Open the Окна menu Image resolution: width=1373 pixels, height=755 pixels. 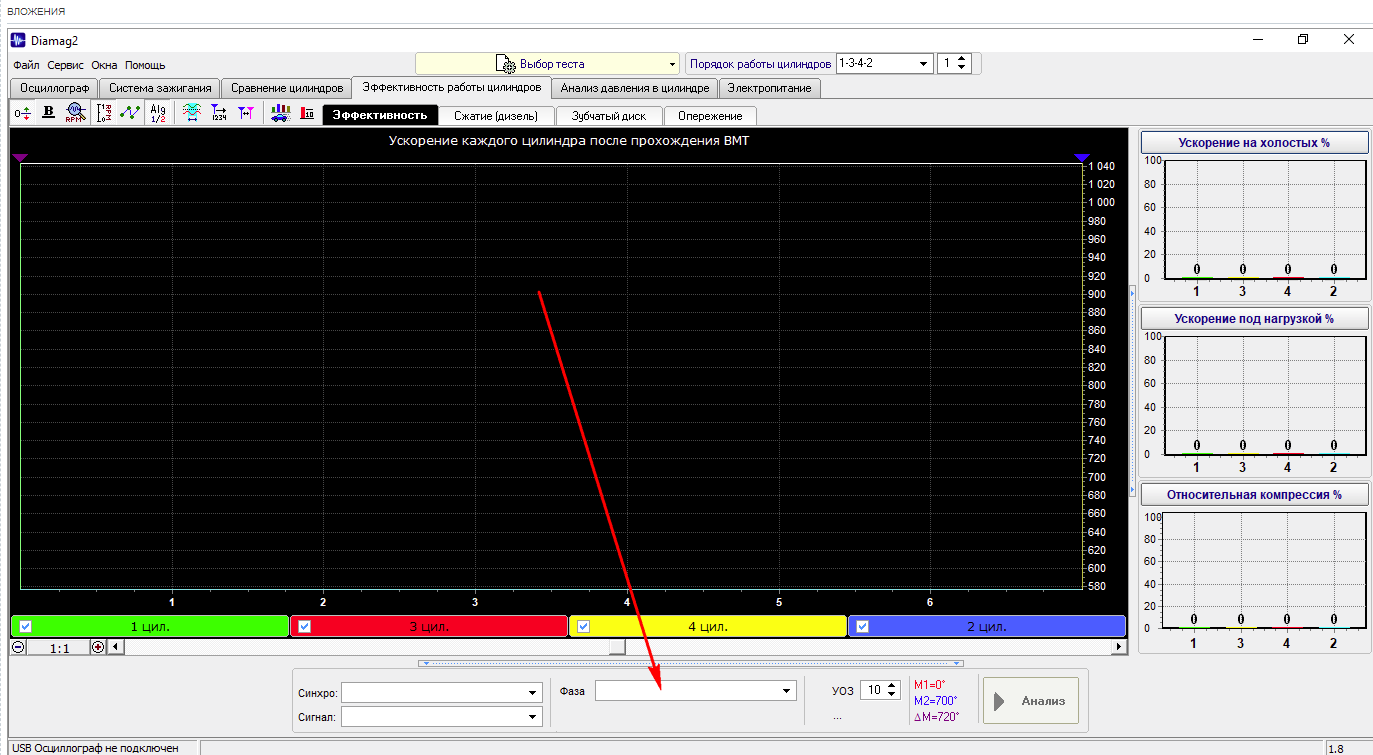click(104, 65)
